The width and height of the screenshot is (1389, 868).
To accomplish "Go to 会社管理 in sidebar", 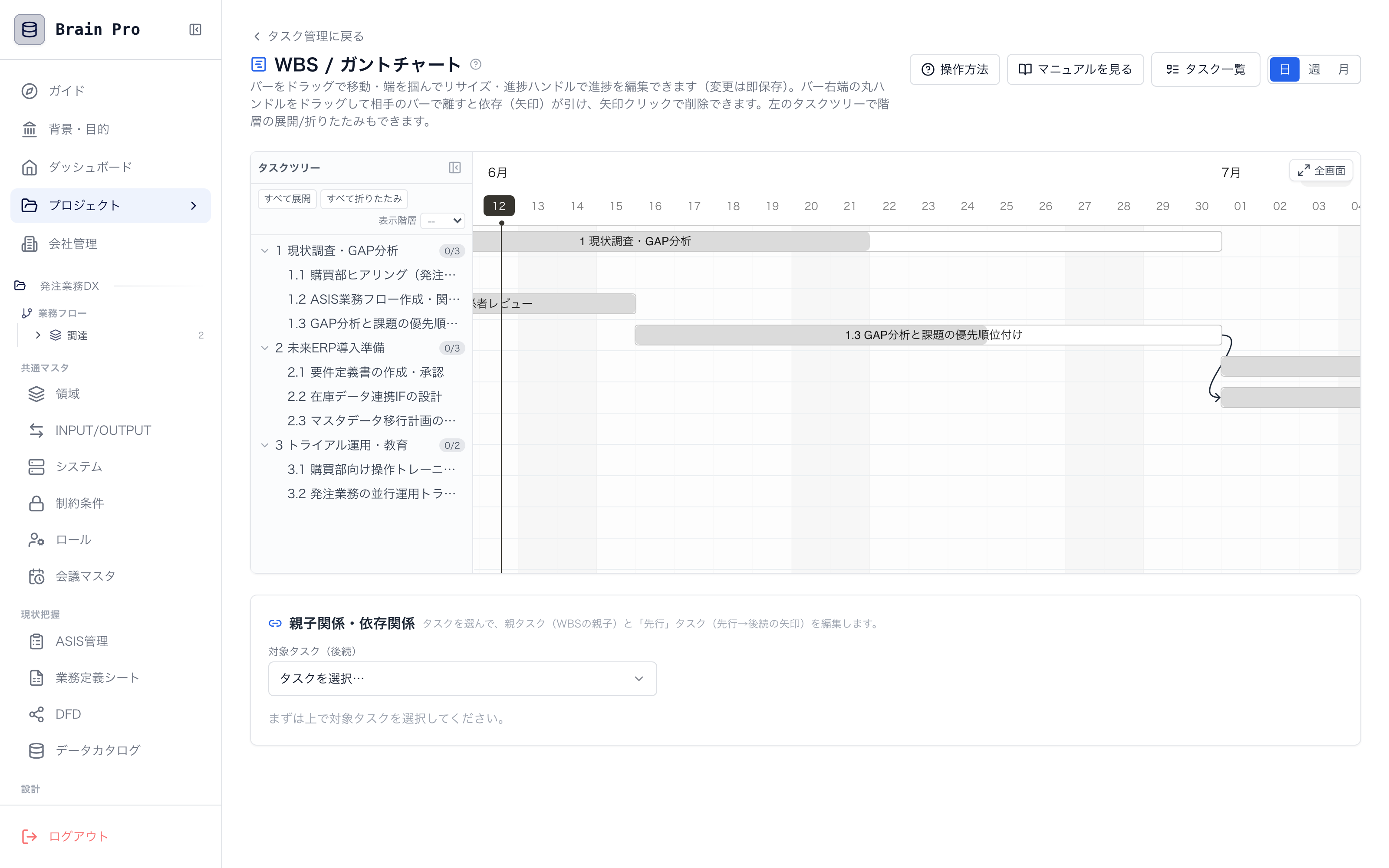I will pos(110,244).
